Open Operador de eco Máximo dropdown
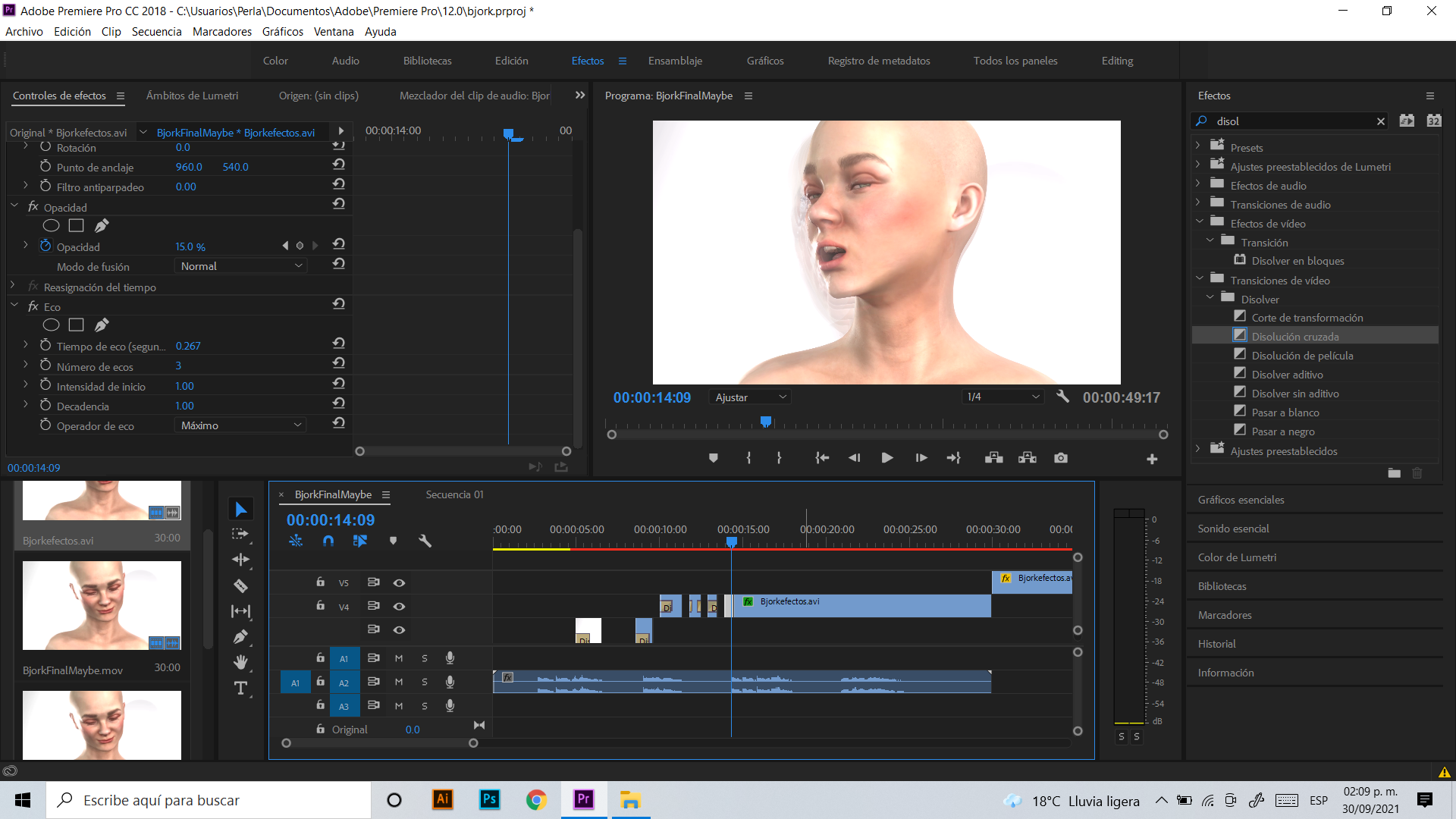 tap(240, 425)
